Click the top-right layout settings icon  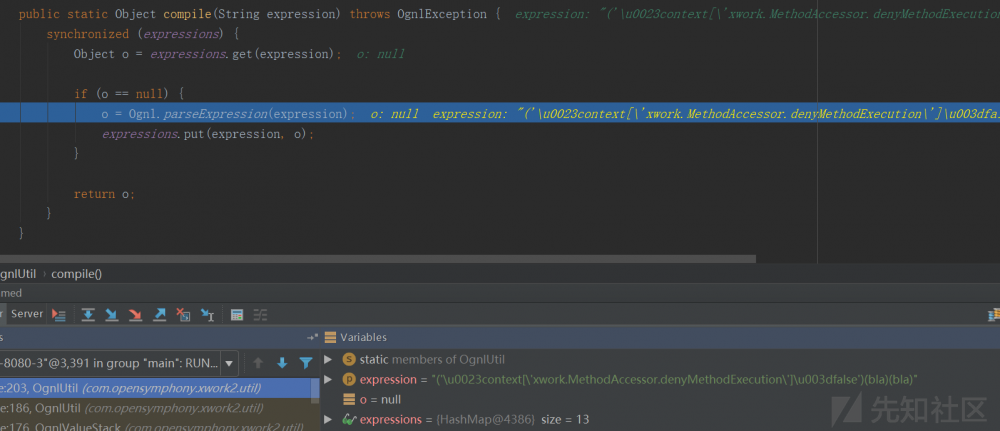(994, 314)
